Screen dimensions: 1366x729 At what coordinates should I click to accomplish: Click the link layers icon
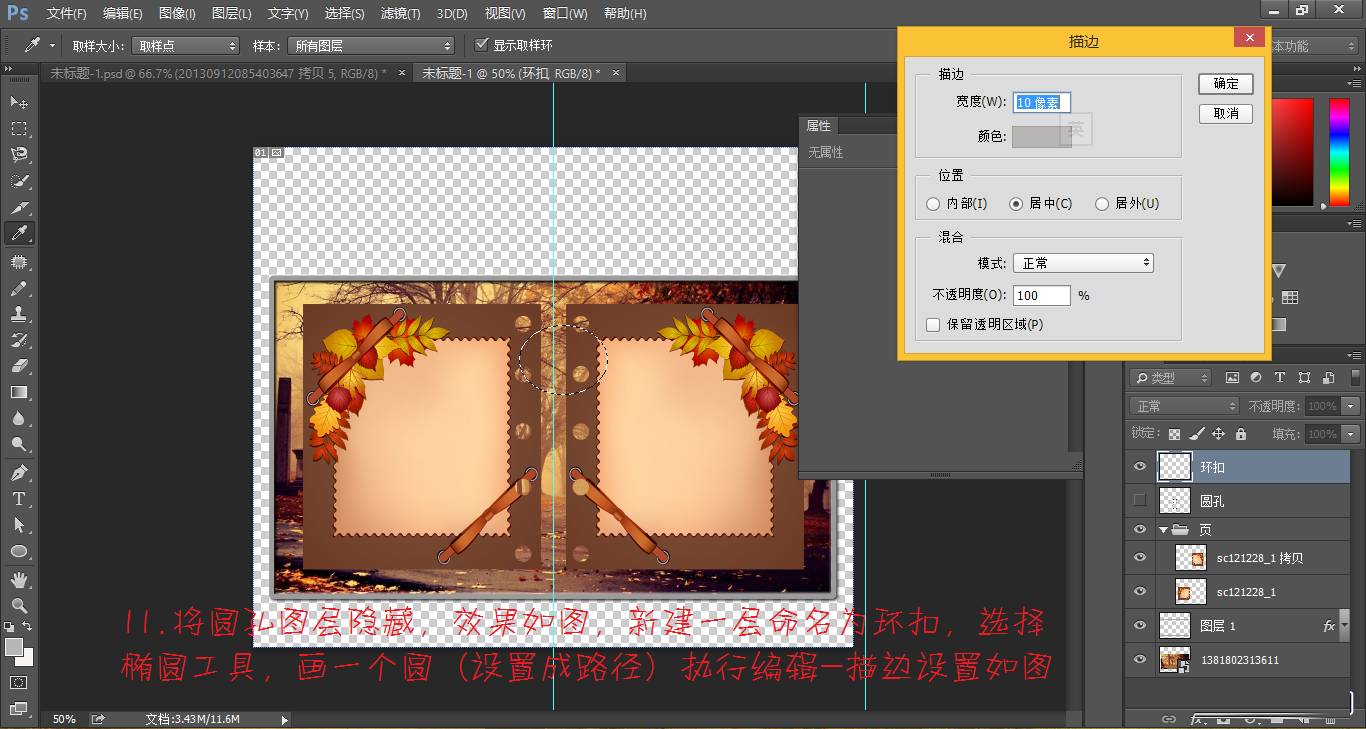tap(1168, 718)
